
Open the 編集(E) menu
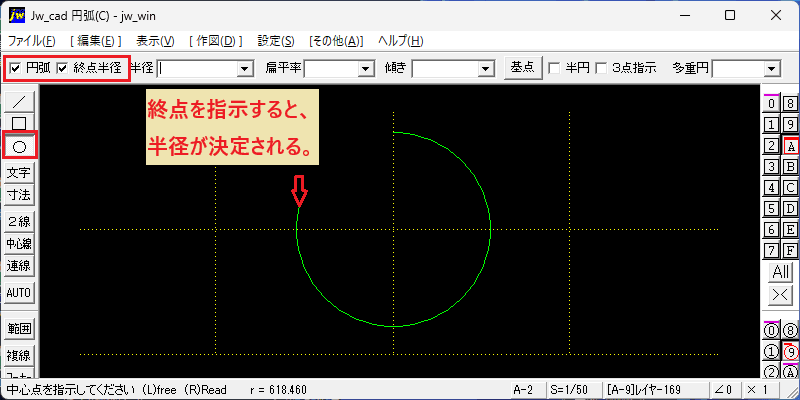tap(96, 41)
